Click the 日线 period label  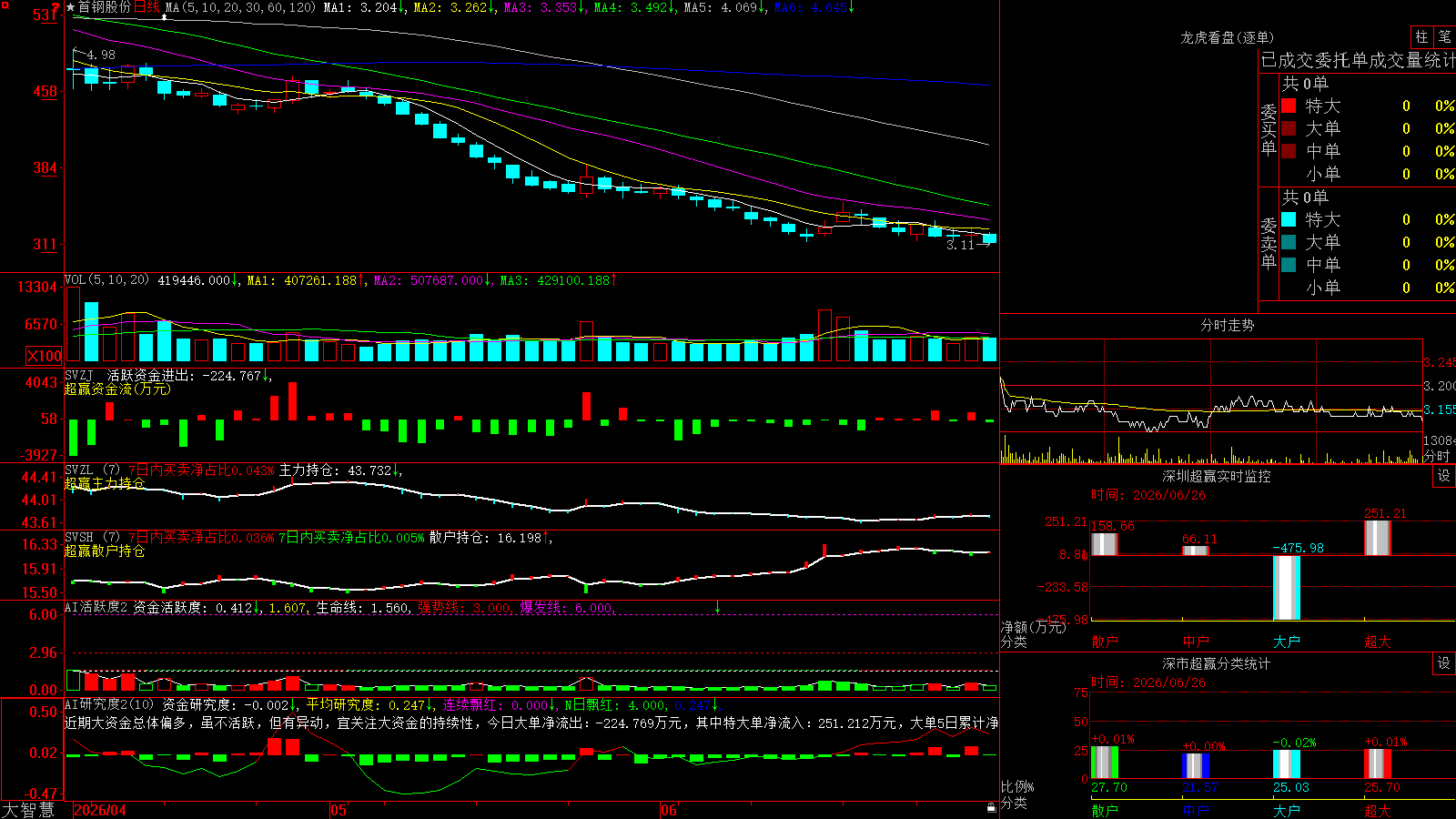(147, 7)
